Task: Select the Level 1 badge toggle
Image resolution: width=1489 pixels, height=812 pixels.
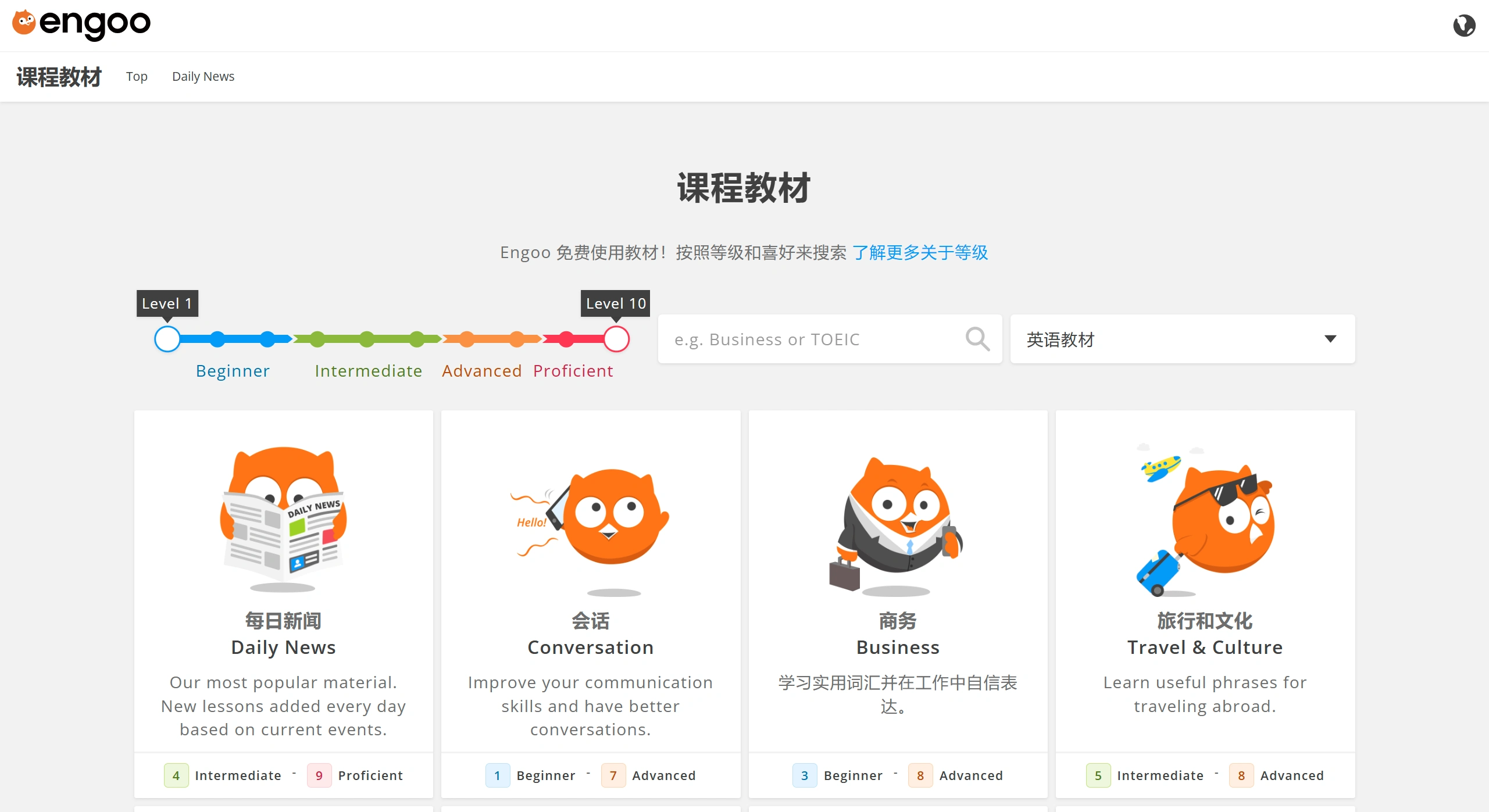Action: pyautogui.click(x=167, y=303)
